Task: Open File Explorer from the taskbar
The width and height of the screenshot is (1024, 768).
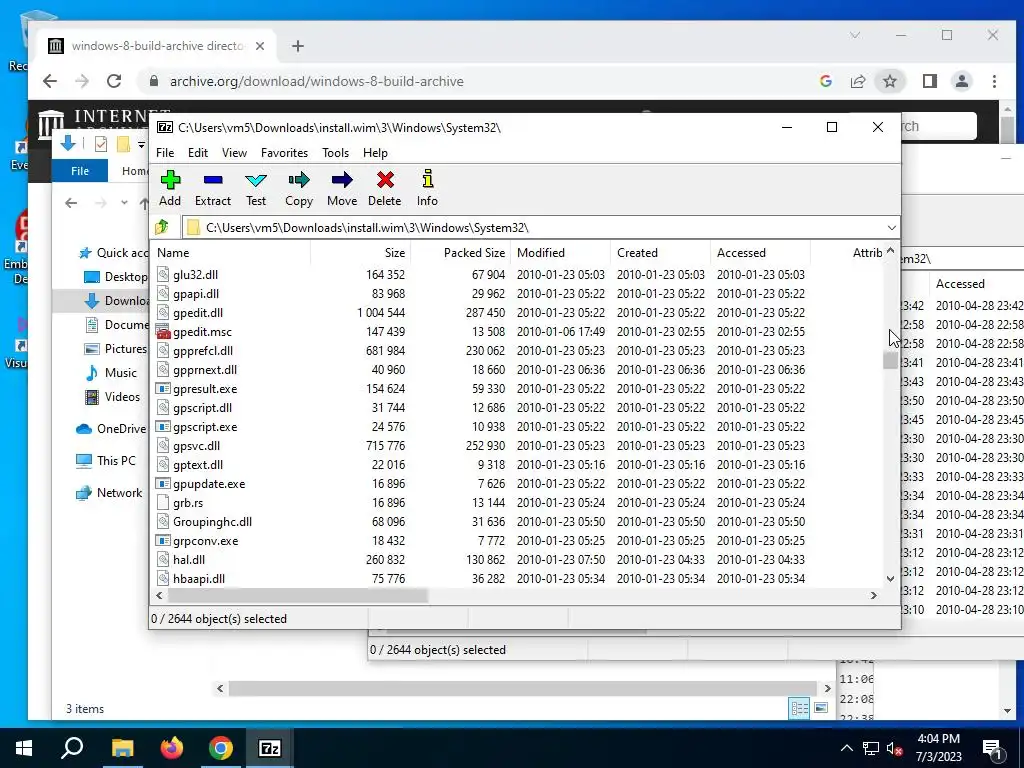Action: tap(122, 748)
